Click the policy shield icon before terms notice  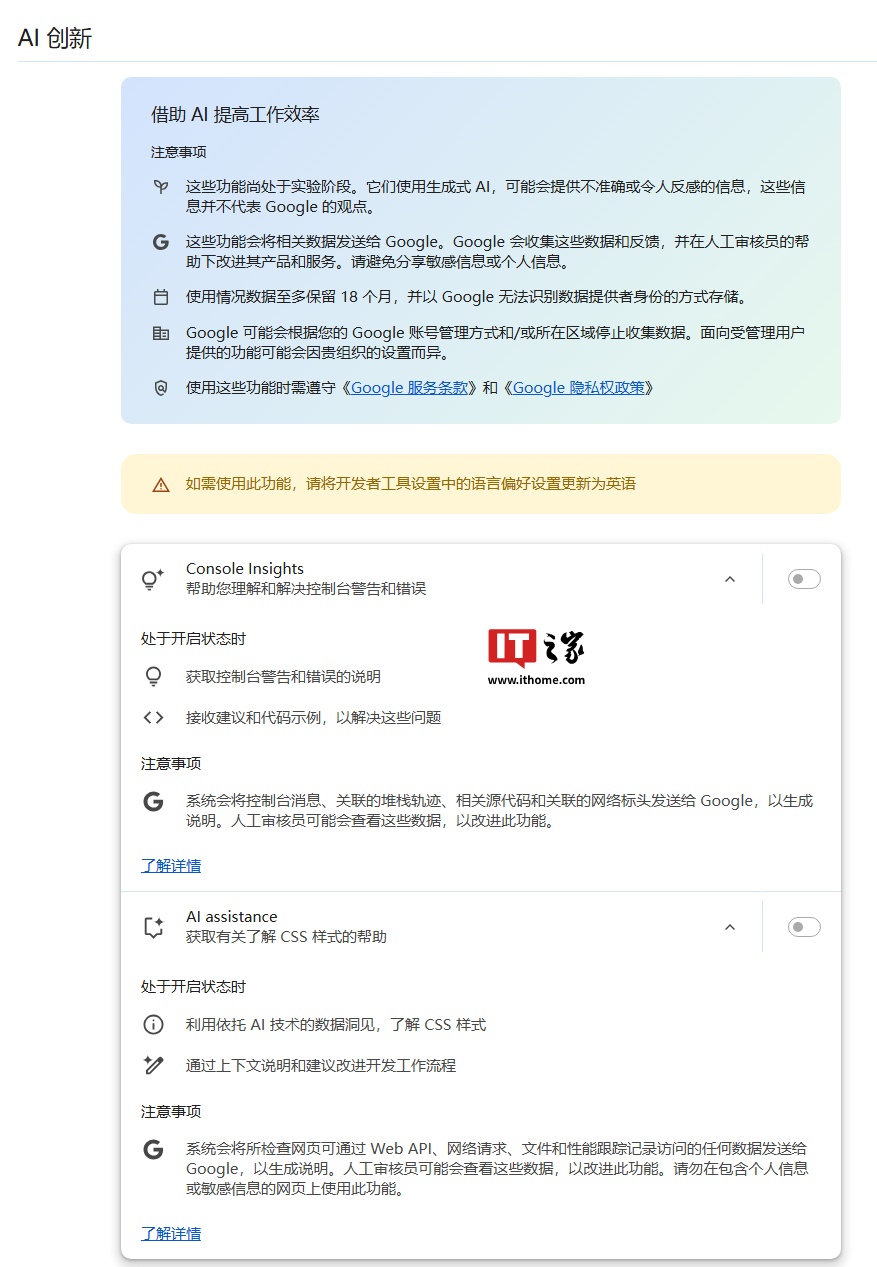click(x=161, y=388)
